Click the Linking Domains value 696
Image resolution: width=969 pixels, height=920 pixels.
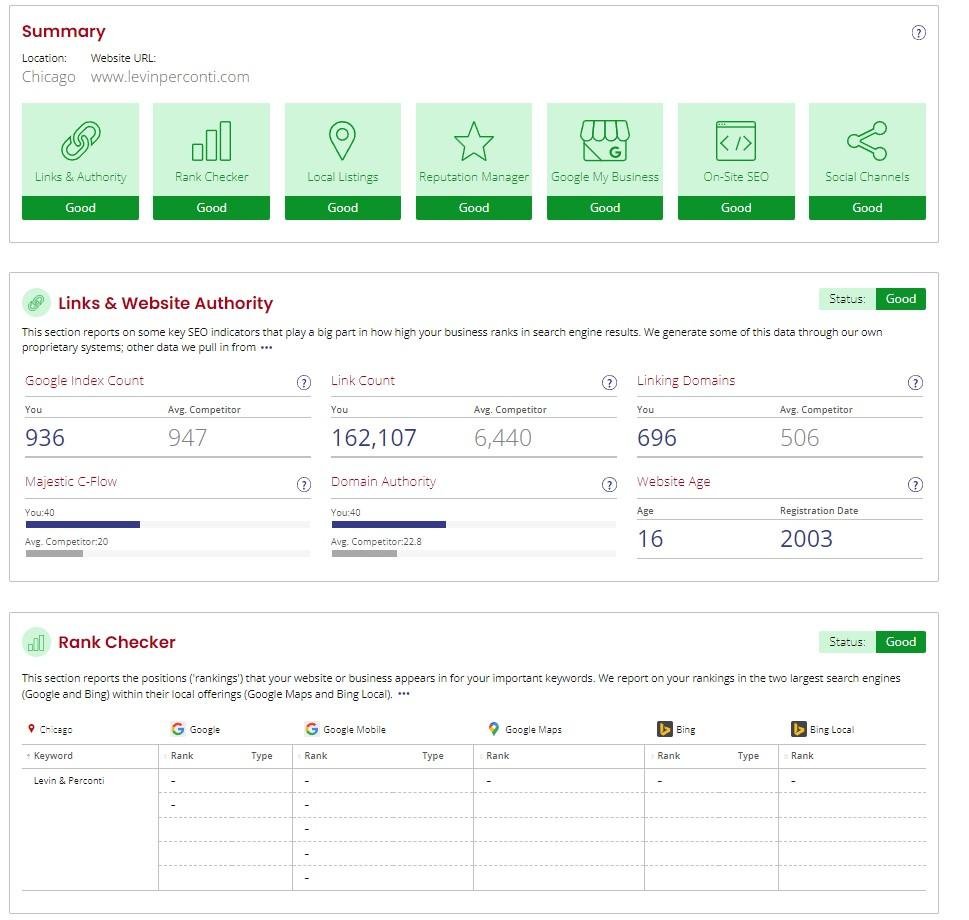(x=656, y=438)
